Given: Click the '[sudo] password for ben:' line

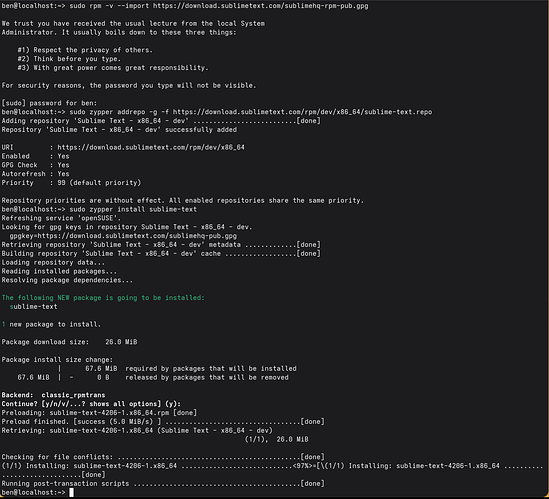Looking at the screenshot, I should 49,103.
